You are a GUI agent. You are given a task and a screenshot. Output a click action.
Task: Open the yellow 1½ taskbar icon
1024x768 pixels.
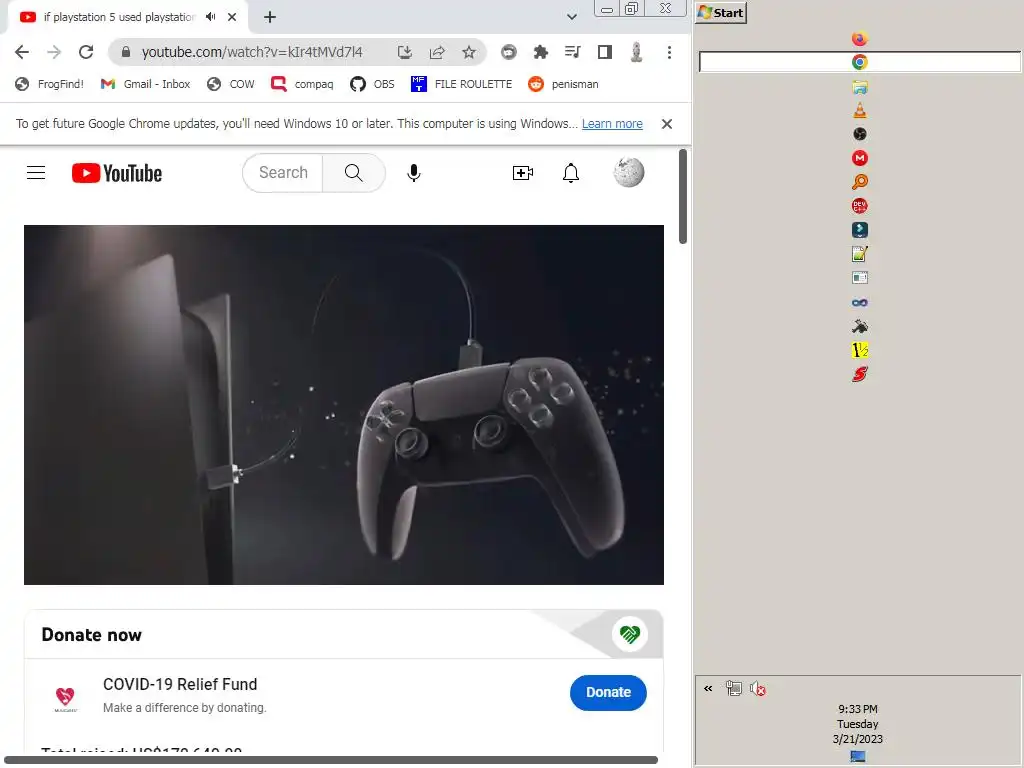pyautogui.click(x=859, y=350)
